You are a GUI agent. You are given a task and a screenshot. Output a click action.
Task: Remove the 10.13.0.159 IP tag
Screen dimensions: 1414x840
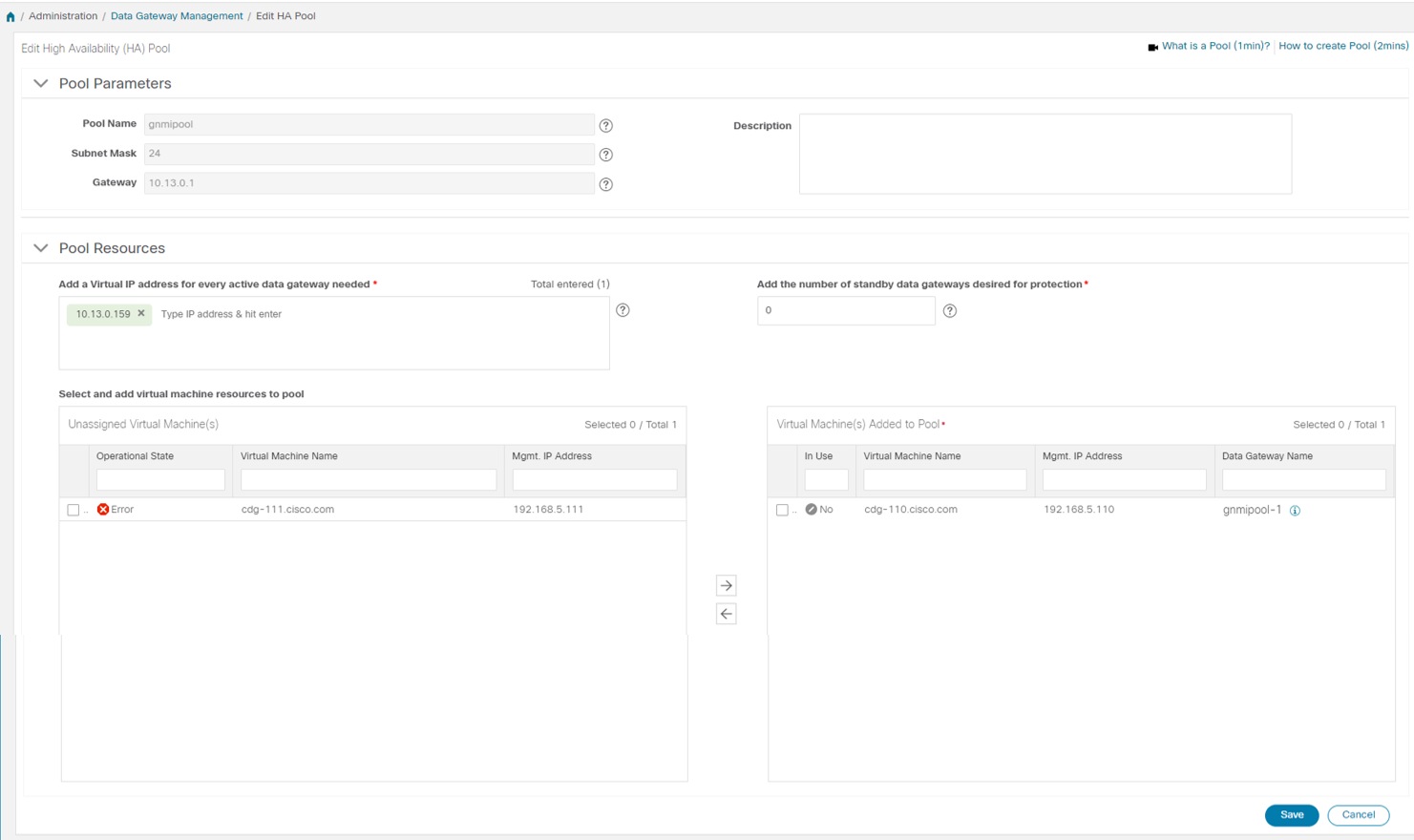pos(141,313)
